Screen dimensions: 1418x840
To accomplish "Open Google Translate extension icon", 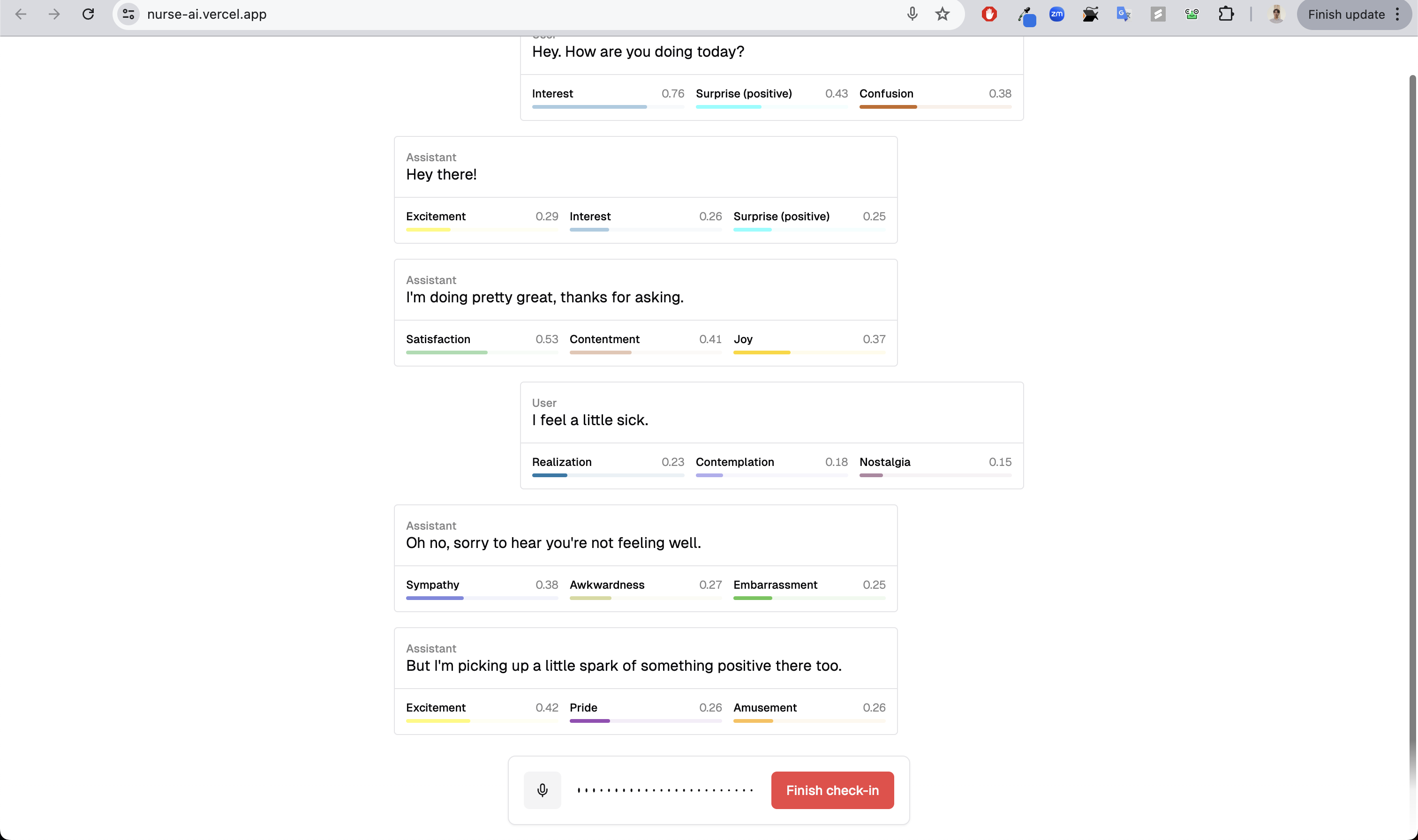I will click(x=1123, y=14).
